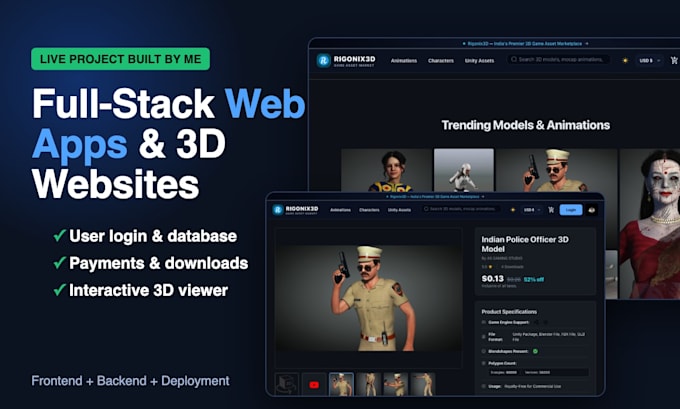Click the Usage royalty-free row
Screen dimensions: 680x409
pyautogui.click(x=521, y=386)
